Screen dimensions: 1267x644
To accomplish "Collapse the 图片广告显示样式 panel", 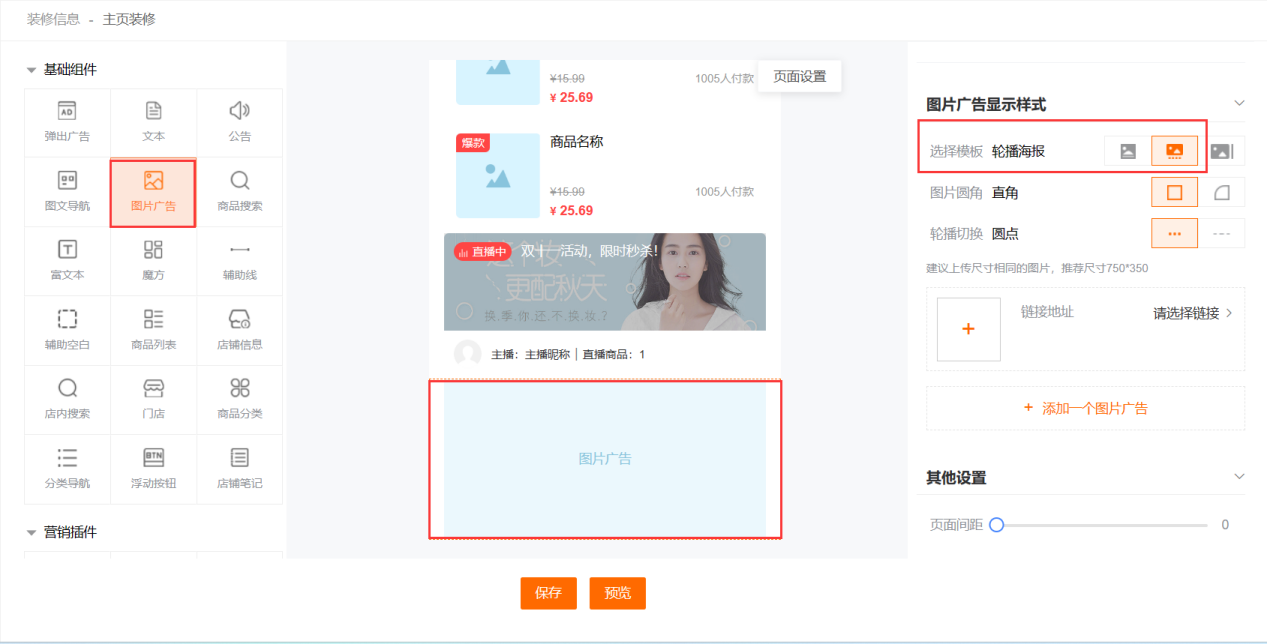I will [x=1239, y=104].
